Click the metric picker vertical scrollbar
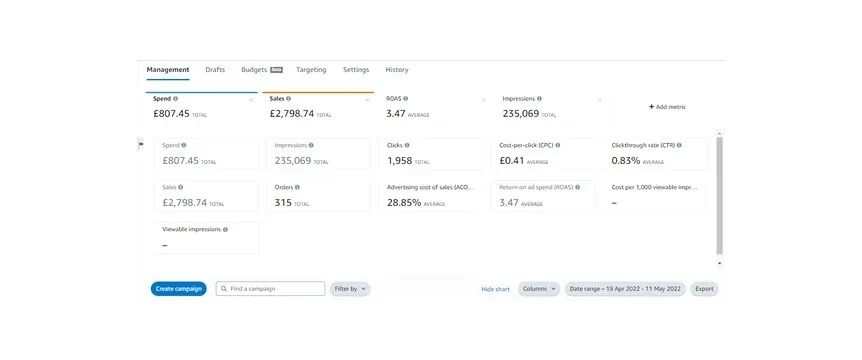 [x=720, y=196]
